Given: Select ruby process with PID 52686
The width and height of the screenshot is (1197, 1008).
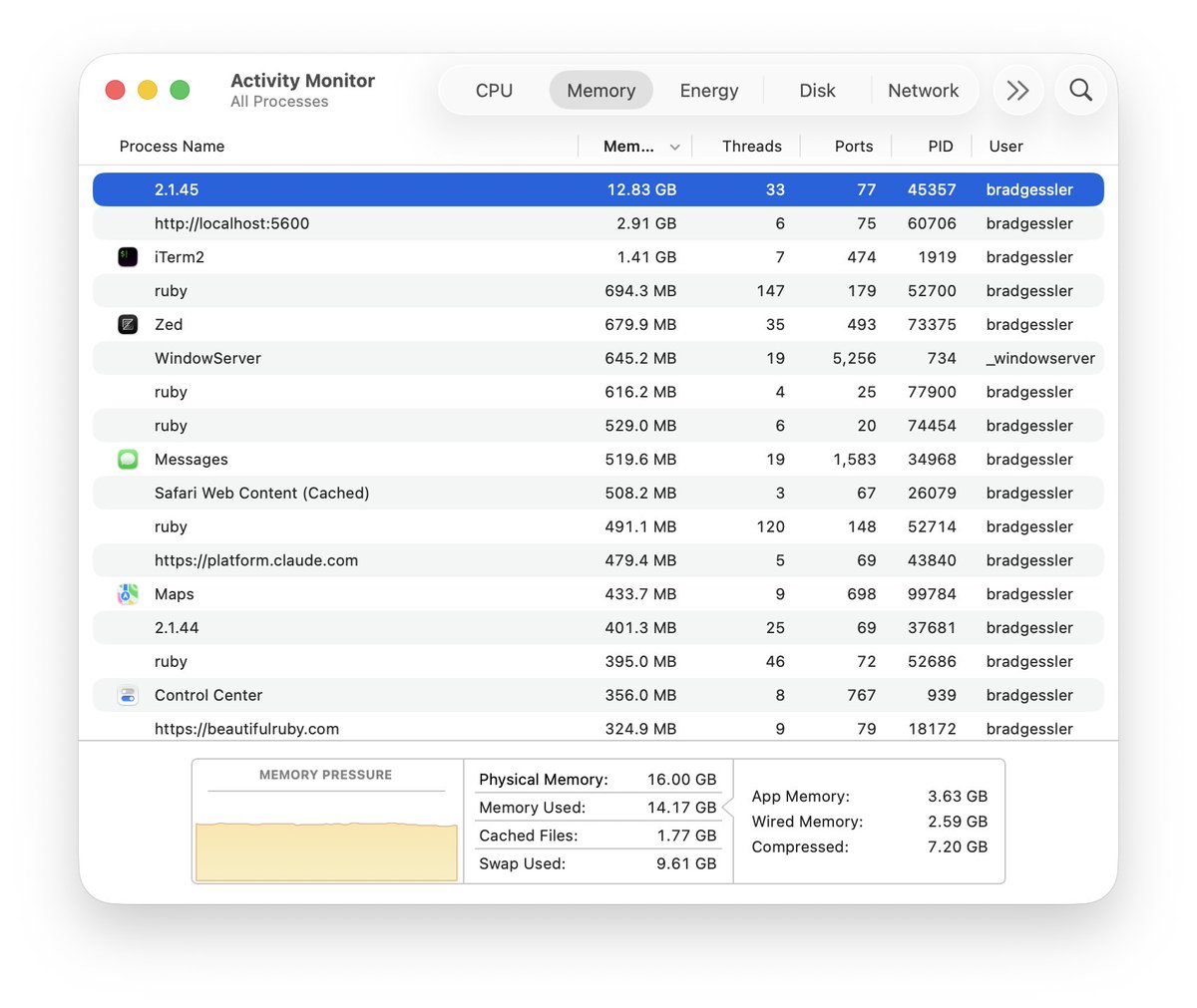Looking at the screenshot, I should click(598, 662).
